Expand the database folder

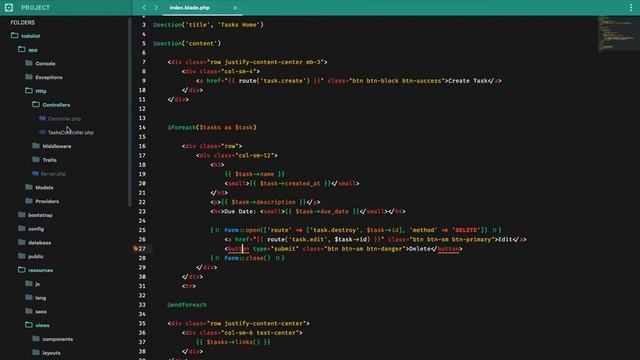click(35, 242)
